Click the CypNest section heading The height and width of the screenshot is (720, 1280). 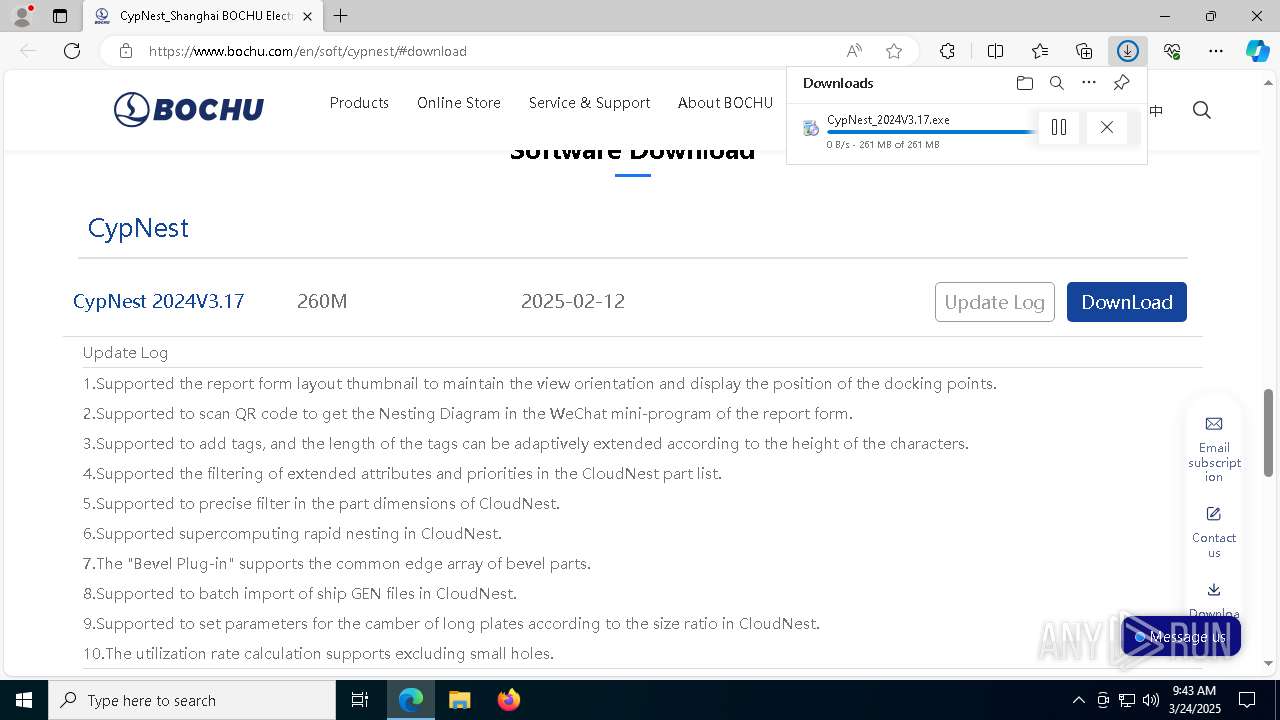pos(138,228)
